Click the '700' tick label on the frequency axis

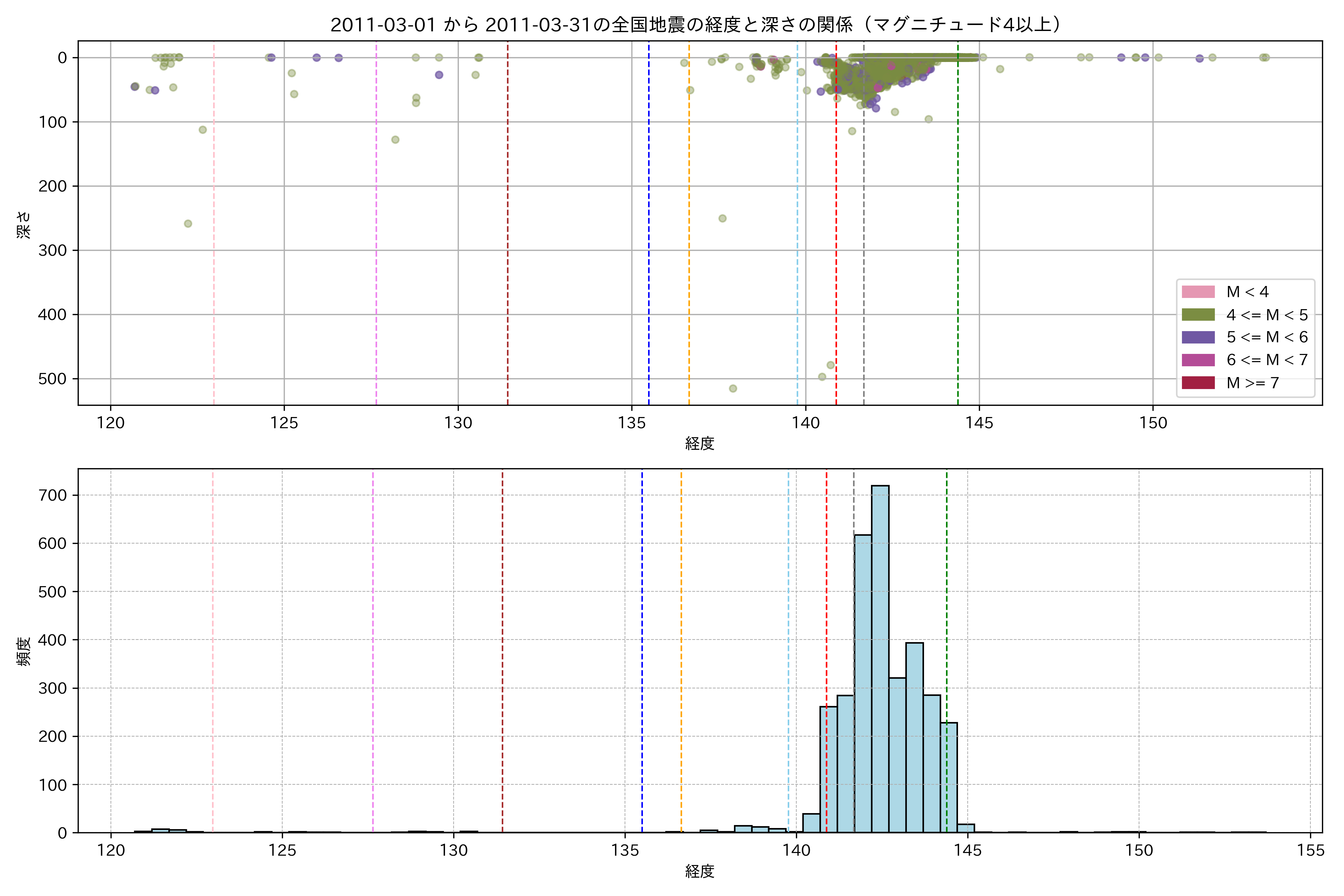[53, 495]
